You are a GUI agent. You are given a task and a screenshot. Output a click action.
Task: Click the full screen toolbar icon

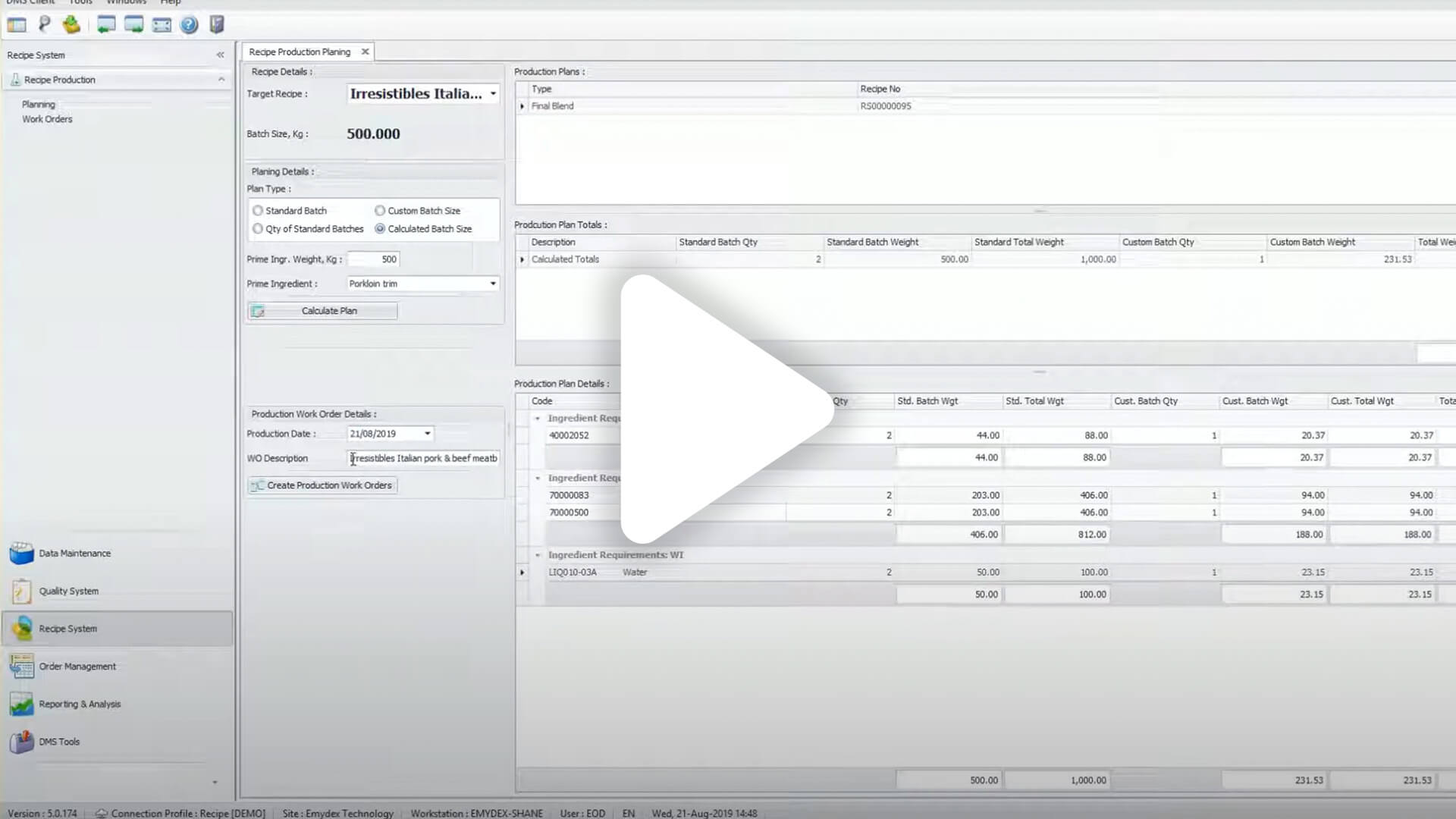(x=162, y=25)
